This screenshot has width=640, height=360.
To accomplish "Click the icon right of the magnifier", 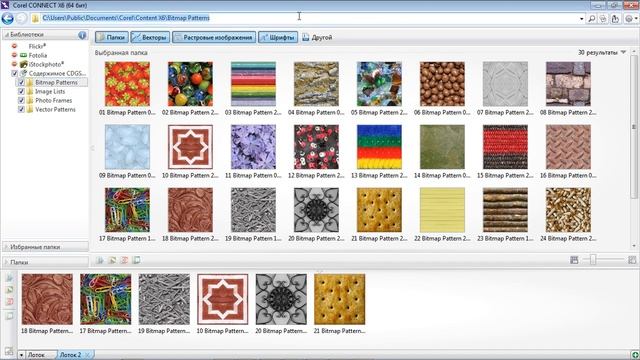I will [x=603, y=19].
